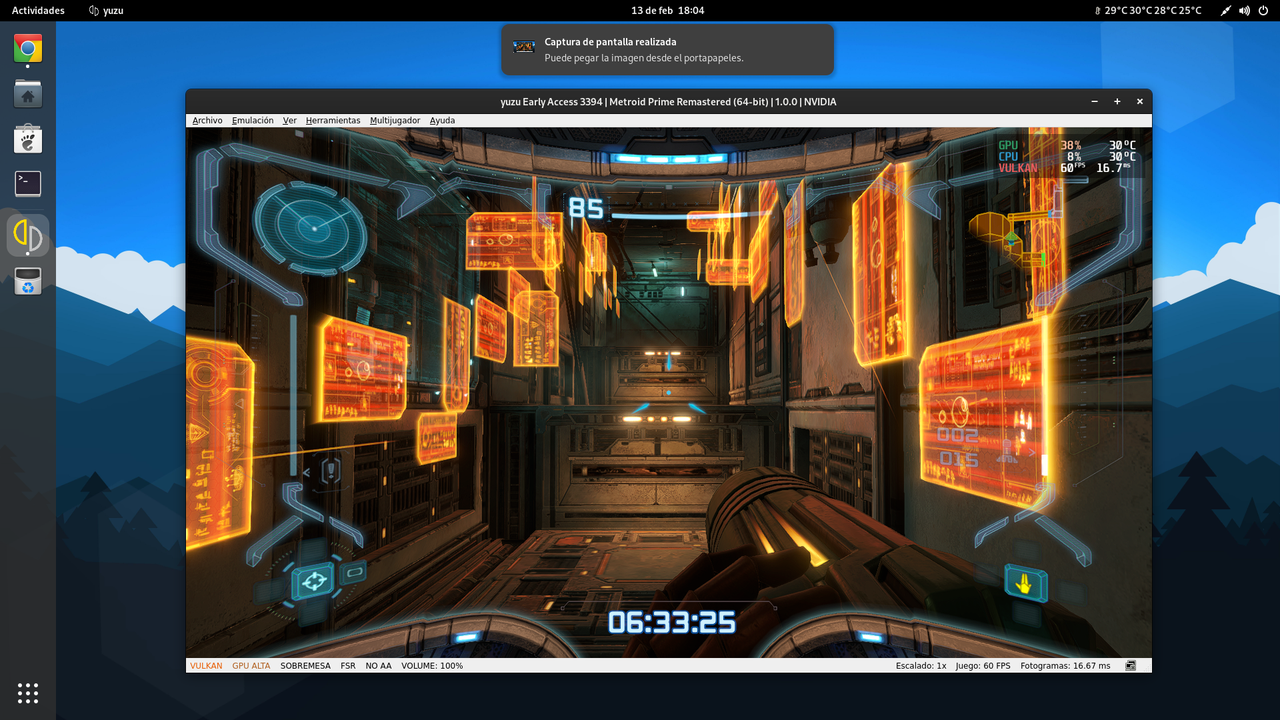
Task: Click the temperature readings in the top bar
Action: point(1150,10)
